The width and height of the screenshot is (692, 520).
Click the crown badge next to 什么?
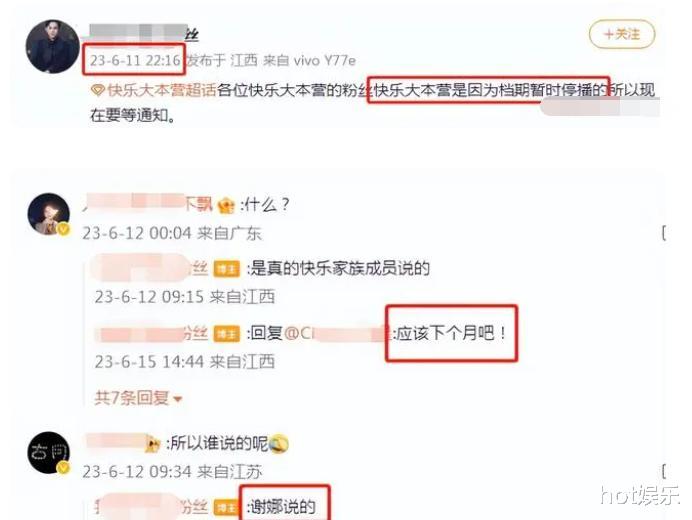(226, 205)
